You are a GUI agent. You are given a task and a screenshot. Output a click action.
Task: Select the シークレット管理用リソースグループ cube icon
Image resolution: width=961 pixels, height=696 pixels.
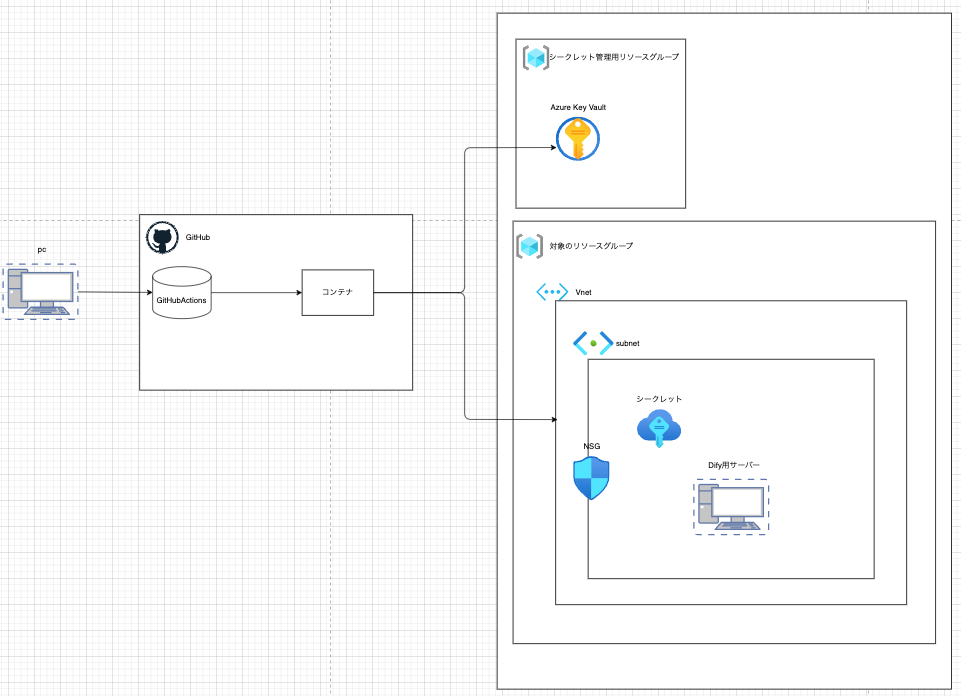pos(535,57)
